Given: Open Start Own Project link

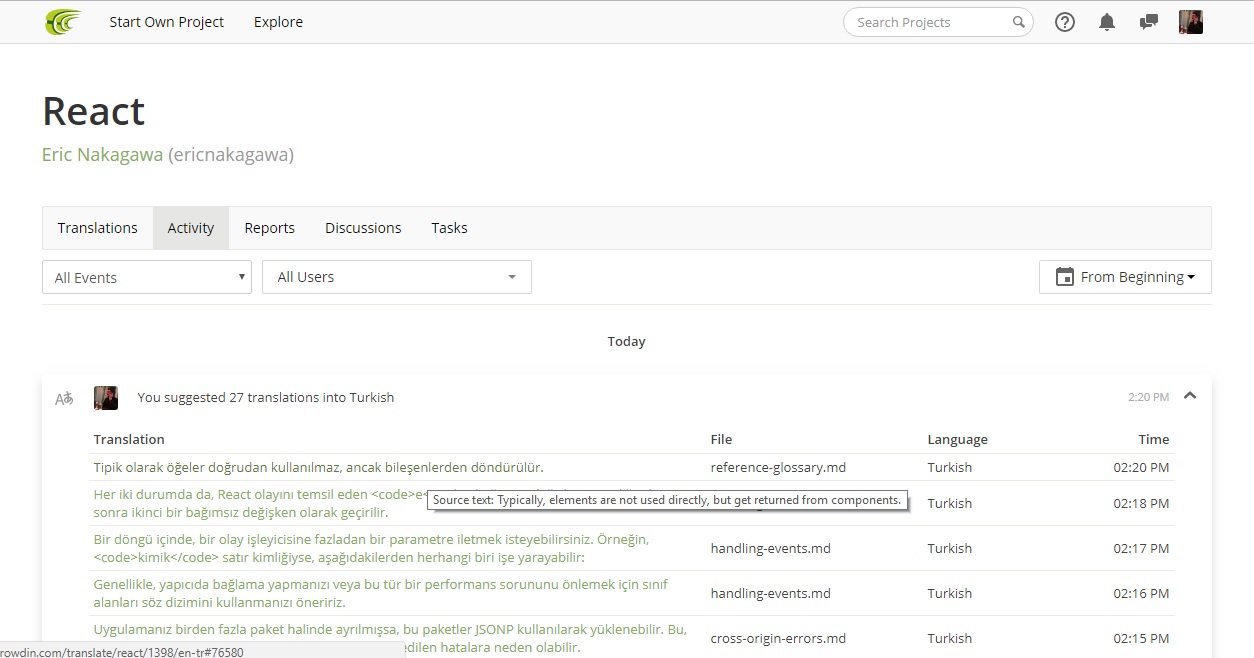Looking at the screenshot, I should pos(167,22).
